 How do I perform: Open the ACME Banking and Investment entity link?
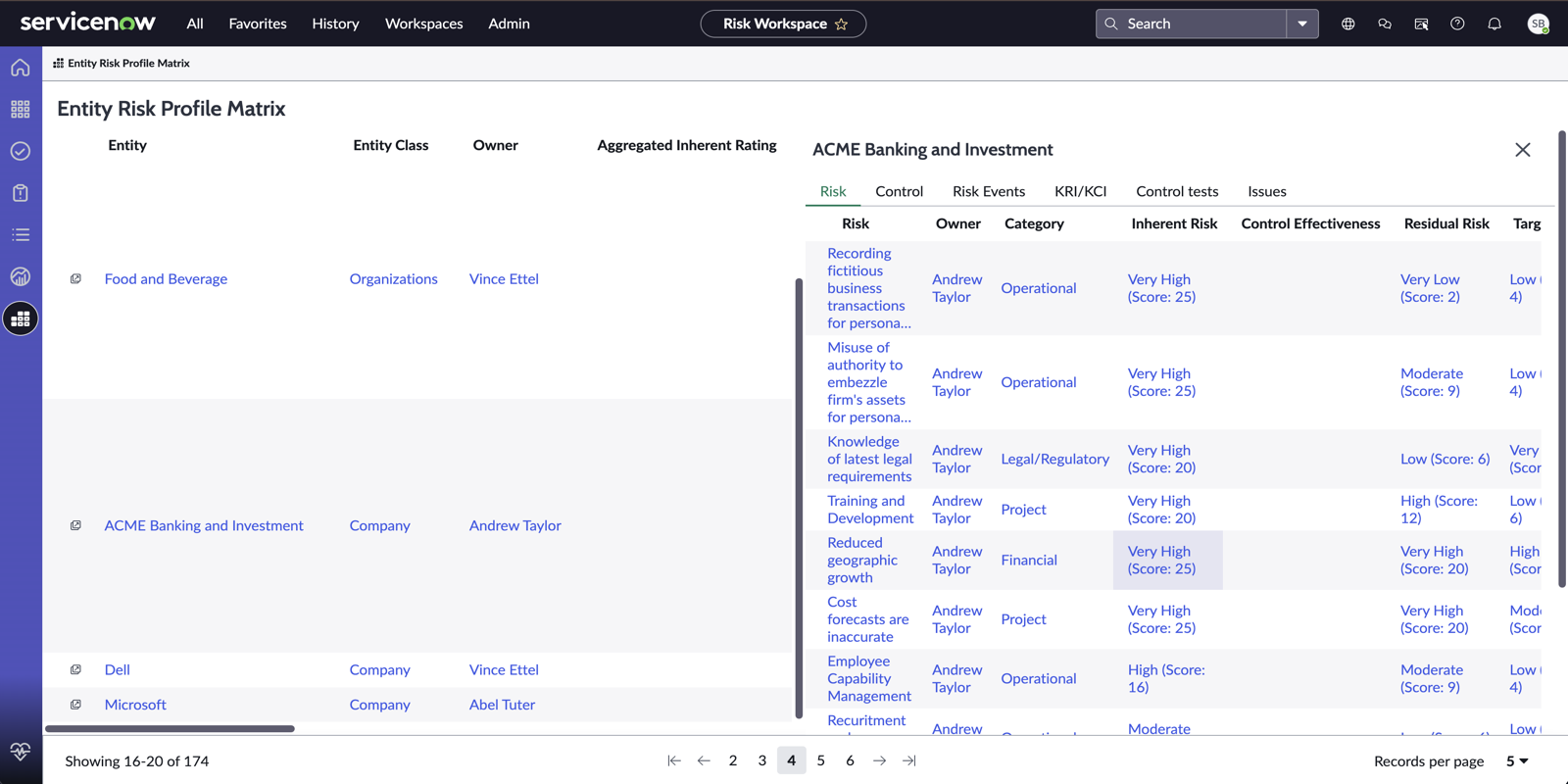click(204, 526)
